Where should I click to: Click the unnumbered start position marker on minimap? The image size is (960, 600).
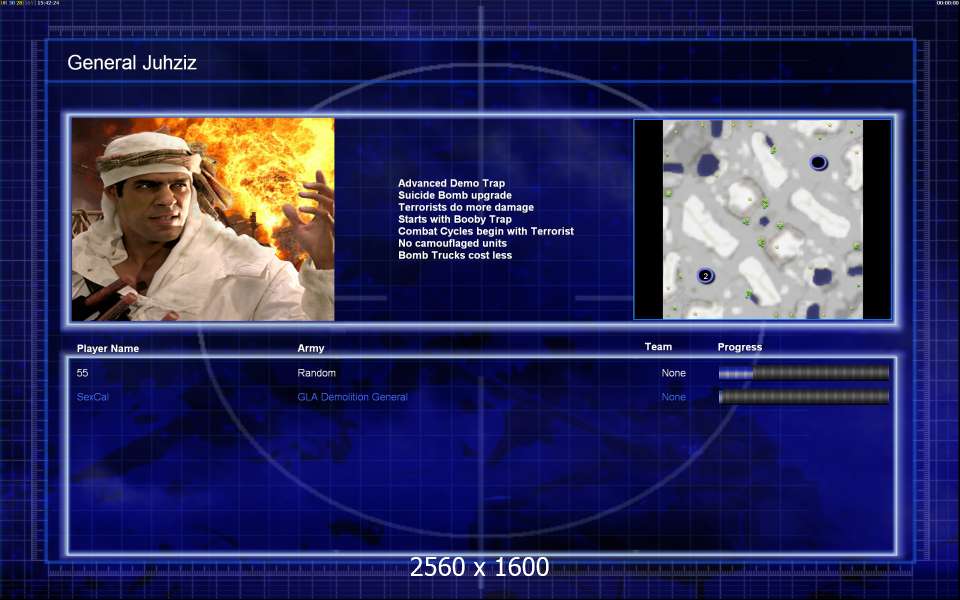click(x=818, y=162)
